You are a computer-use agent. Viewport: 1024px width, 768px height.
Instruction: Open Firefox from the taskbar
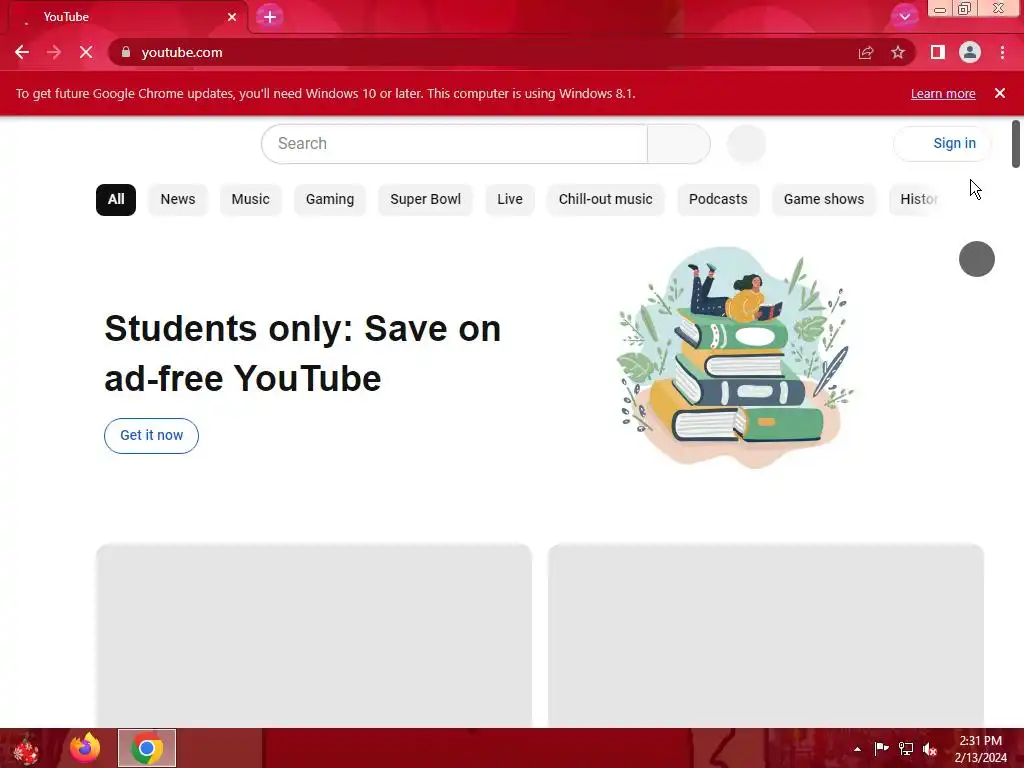(85, 748)
